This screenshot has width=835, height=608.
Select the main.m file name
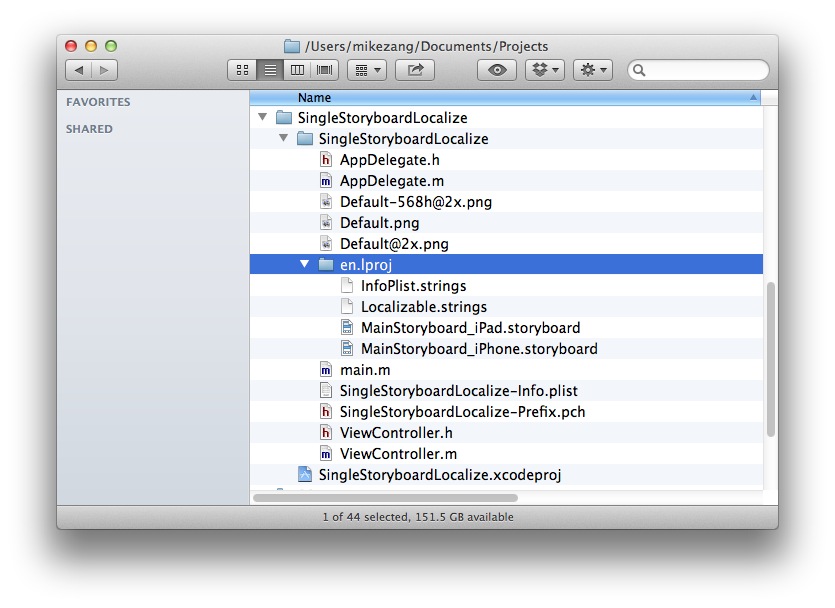click(365, 369)
